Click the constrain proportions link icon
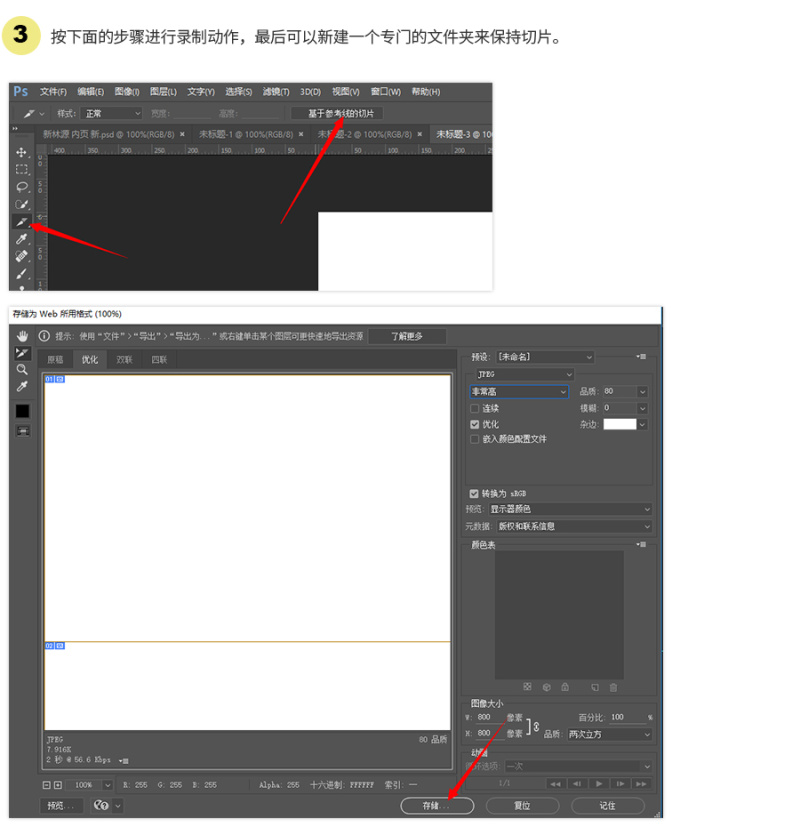 535,725
